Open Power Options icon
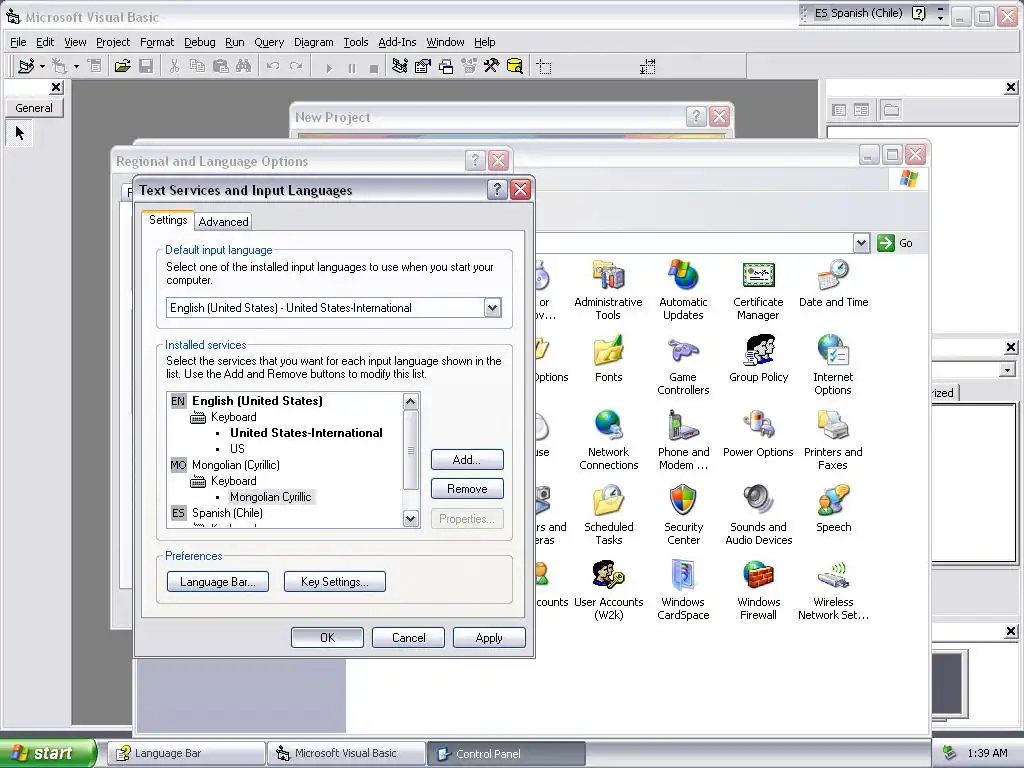1024x768 pixels. 758,434
